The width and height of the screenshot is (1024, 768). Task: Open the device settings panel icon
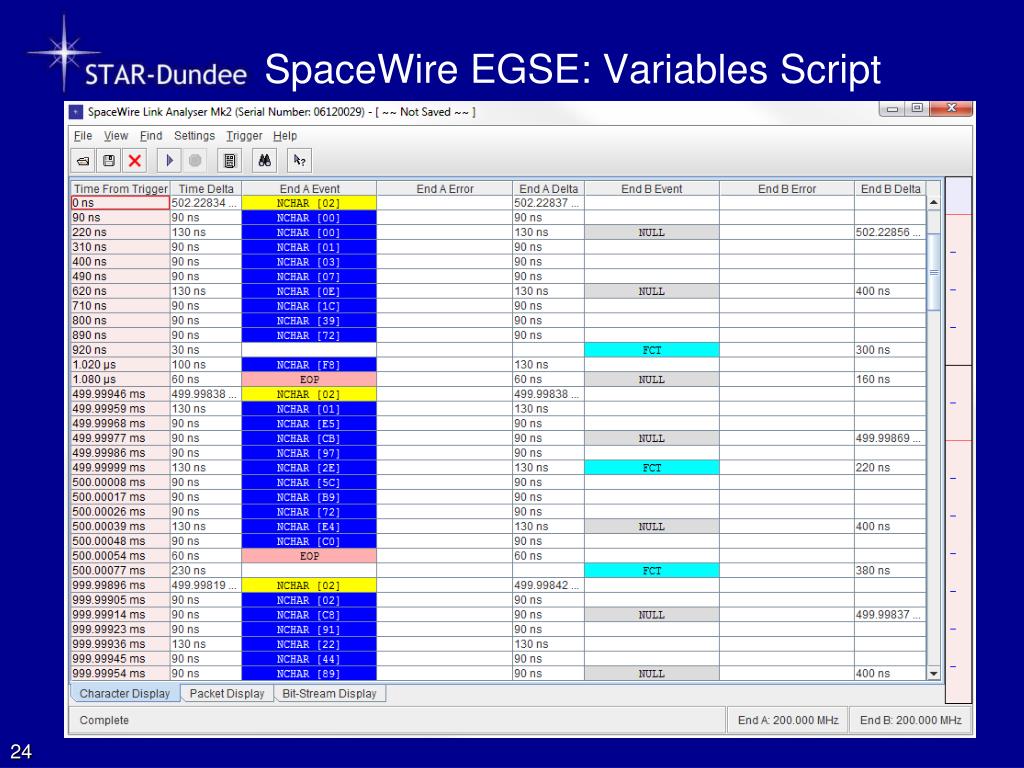pyautogui.click(x=230, y=161)
